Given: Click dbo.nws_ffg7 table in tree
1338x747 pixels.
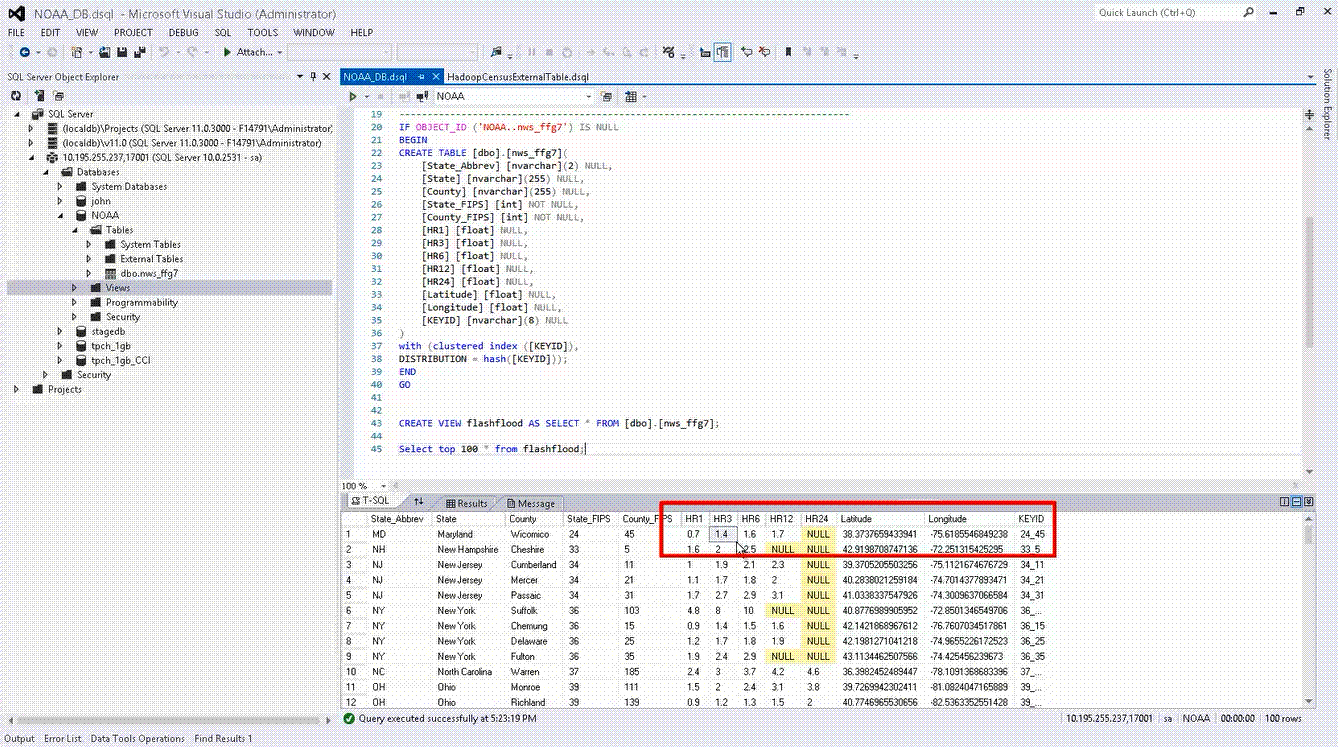Looking at the screenshot, I should click(150, 273).
